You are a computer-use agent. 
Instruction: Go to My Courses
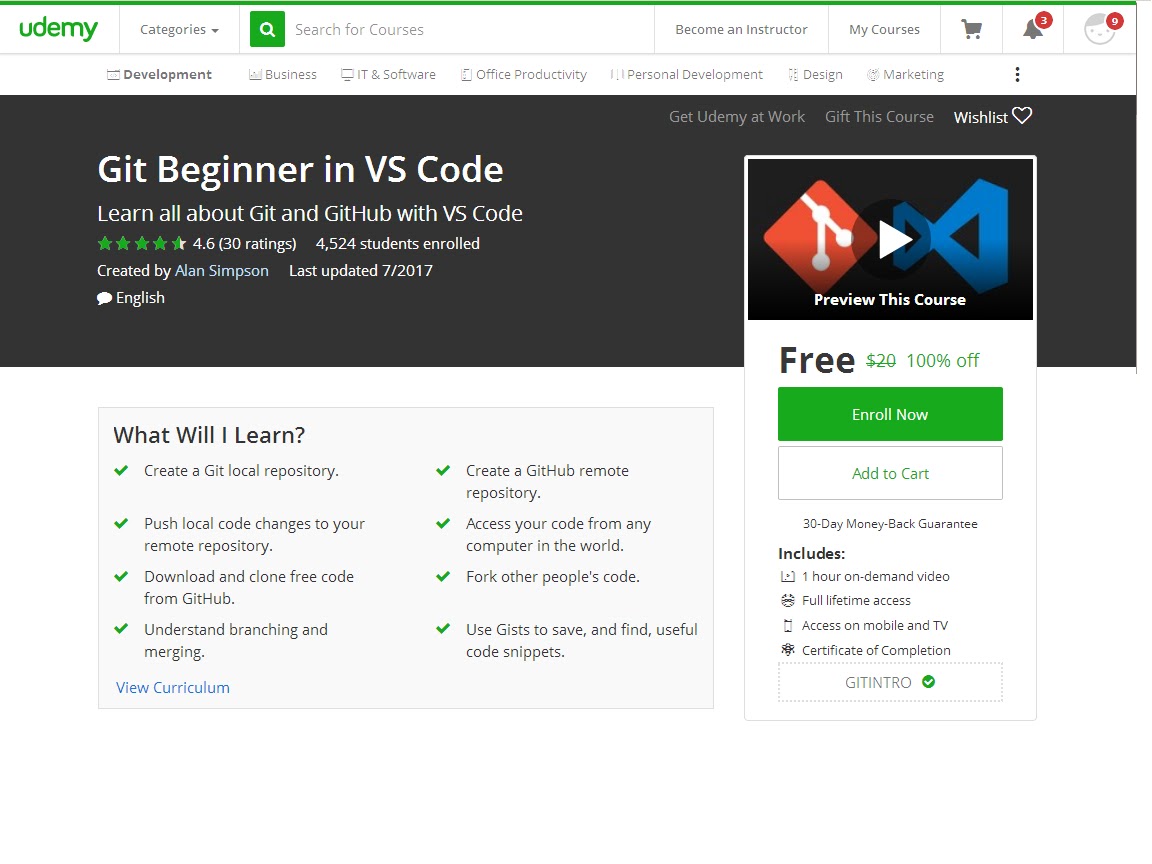click(x=885, y=29)
